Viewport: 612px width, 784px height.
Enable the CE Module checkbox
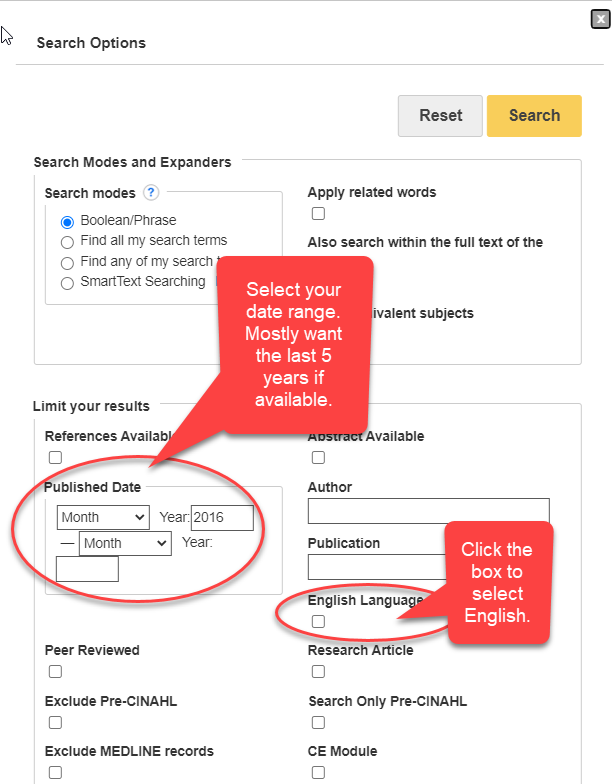tap(318, 772)
